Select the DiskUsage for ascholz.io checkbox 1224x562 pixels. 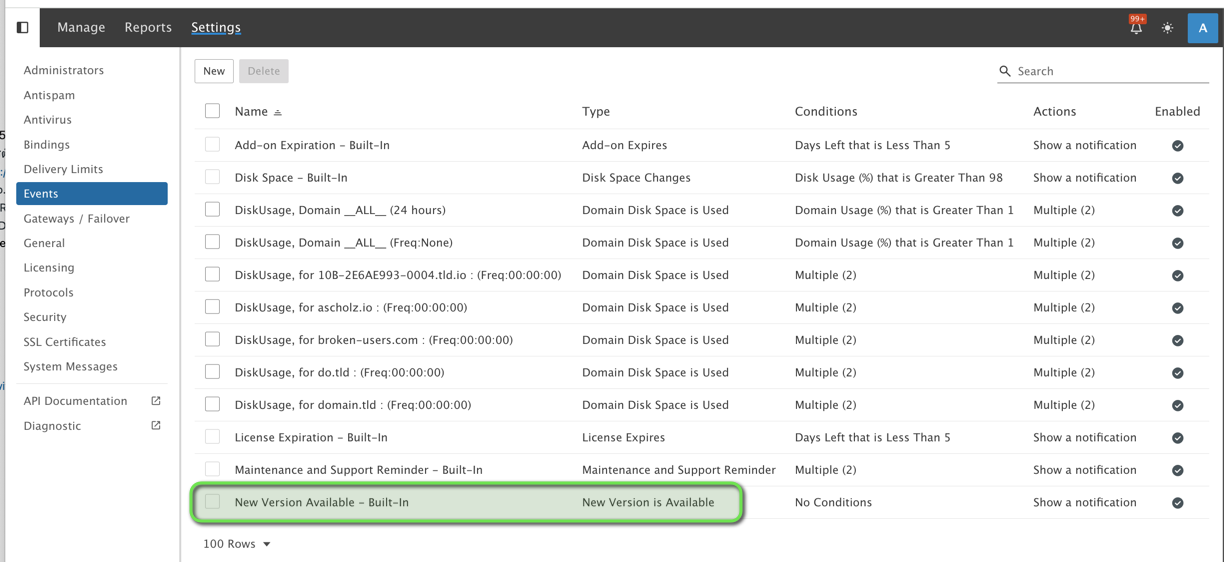212,307
